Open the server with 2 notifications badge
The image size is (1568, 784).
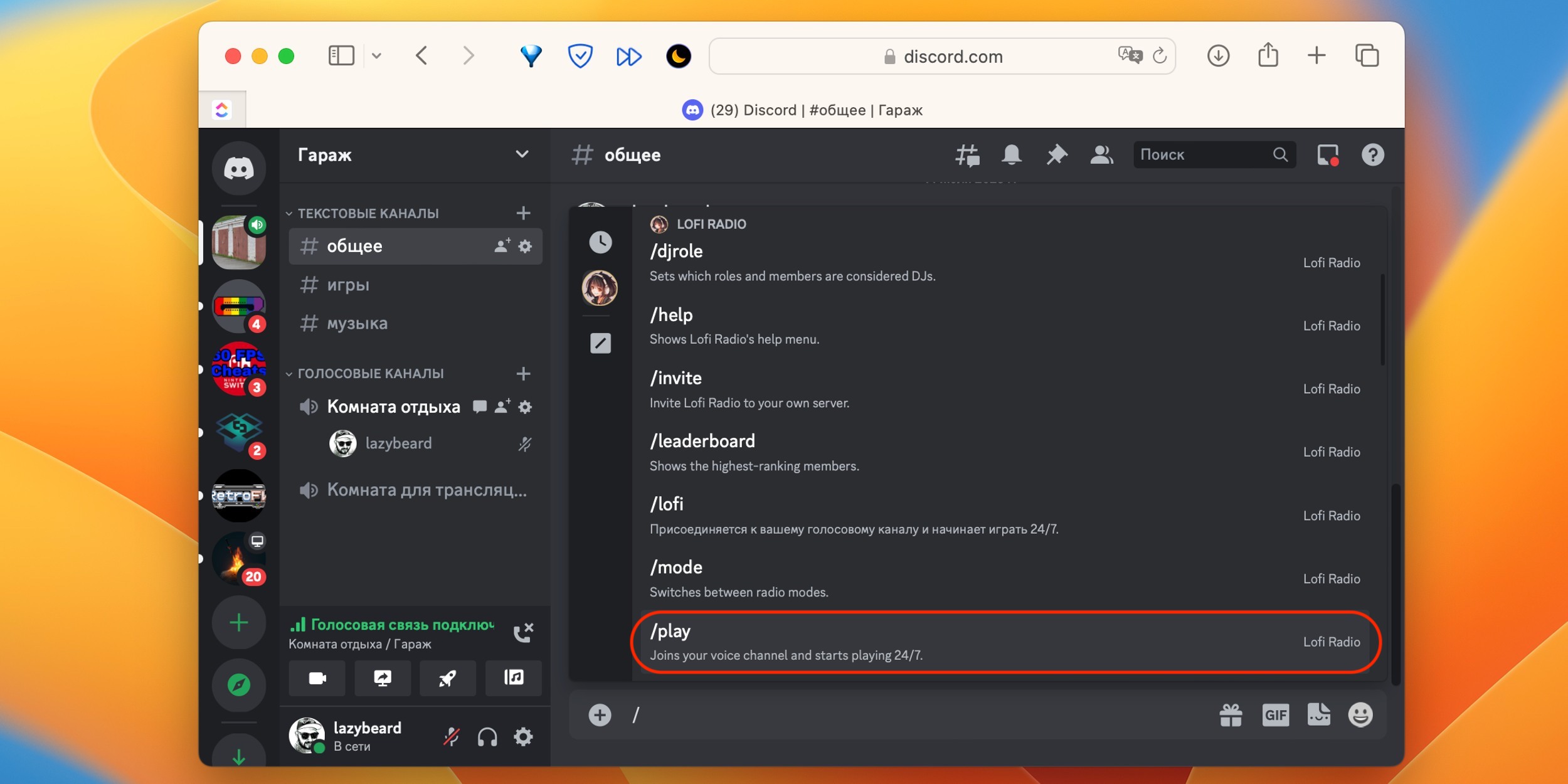(x=238, y=433)
